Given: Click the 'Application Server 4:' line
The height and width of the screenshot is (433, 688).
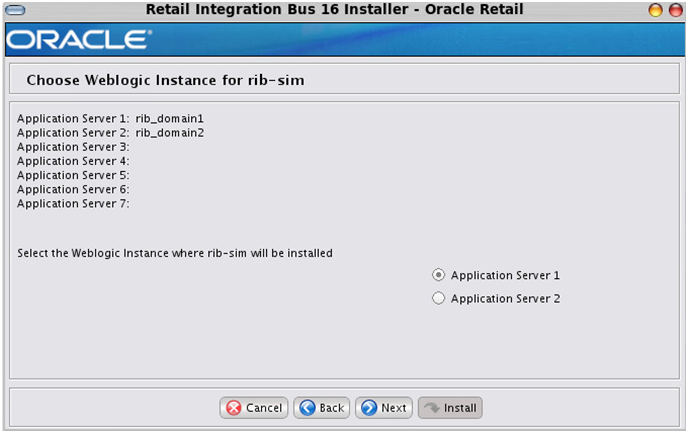Looking at the screenshot, I should [x=73, y=161].
